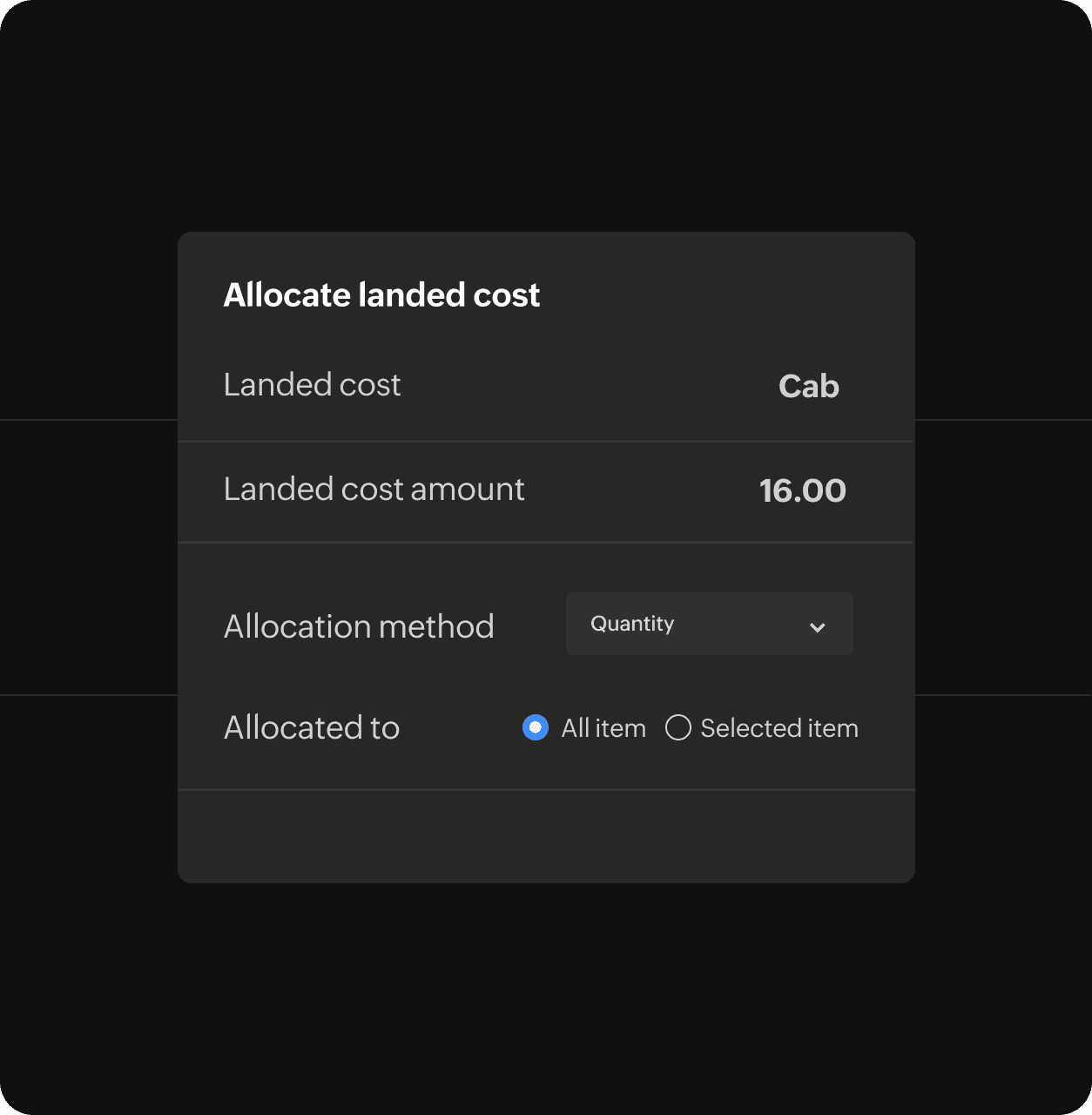Click the Quantity text in the dropdown

(632, 624)
